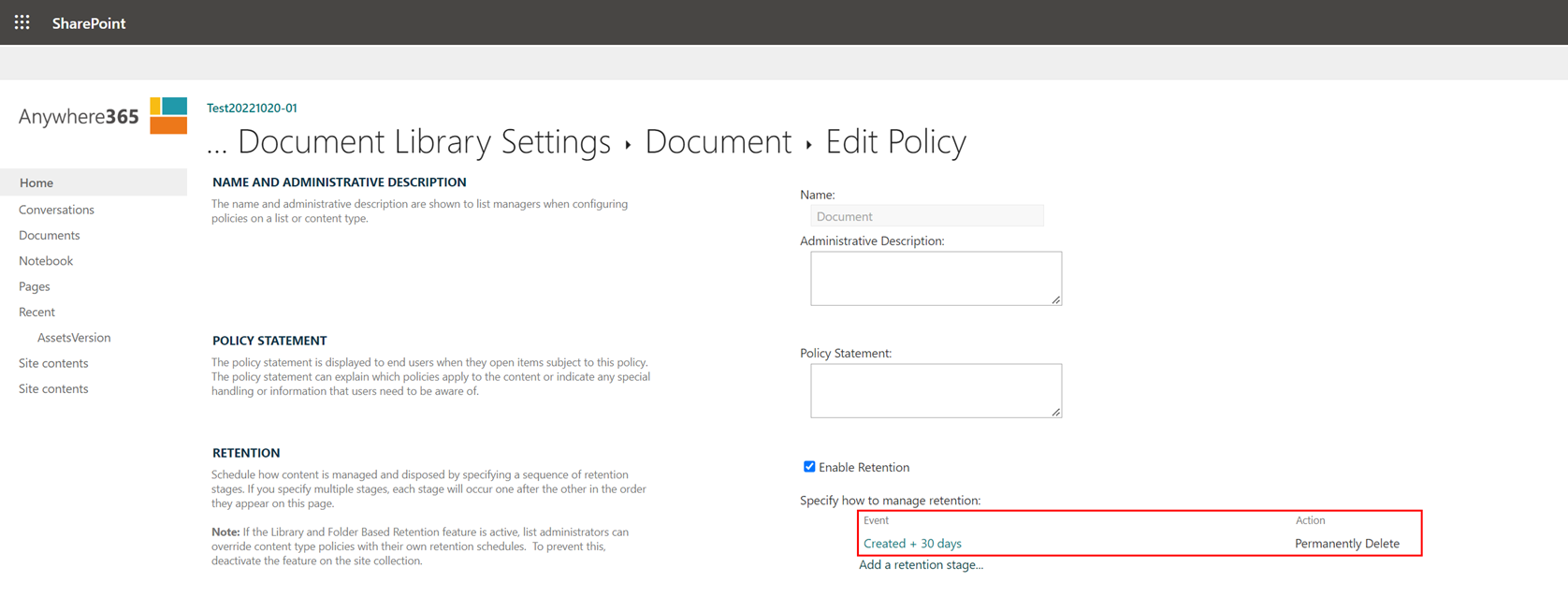The height and width of the screenshot is (597, 1568).
Task: Select Home in the left navigation
Action: tap(36, 182)
